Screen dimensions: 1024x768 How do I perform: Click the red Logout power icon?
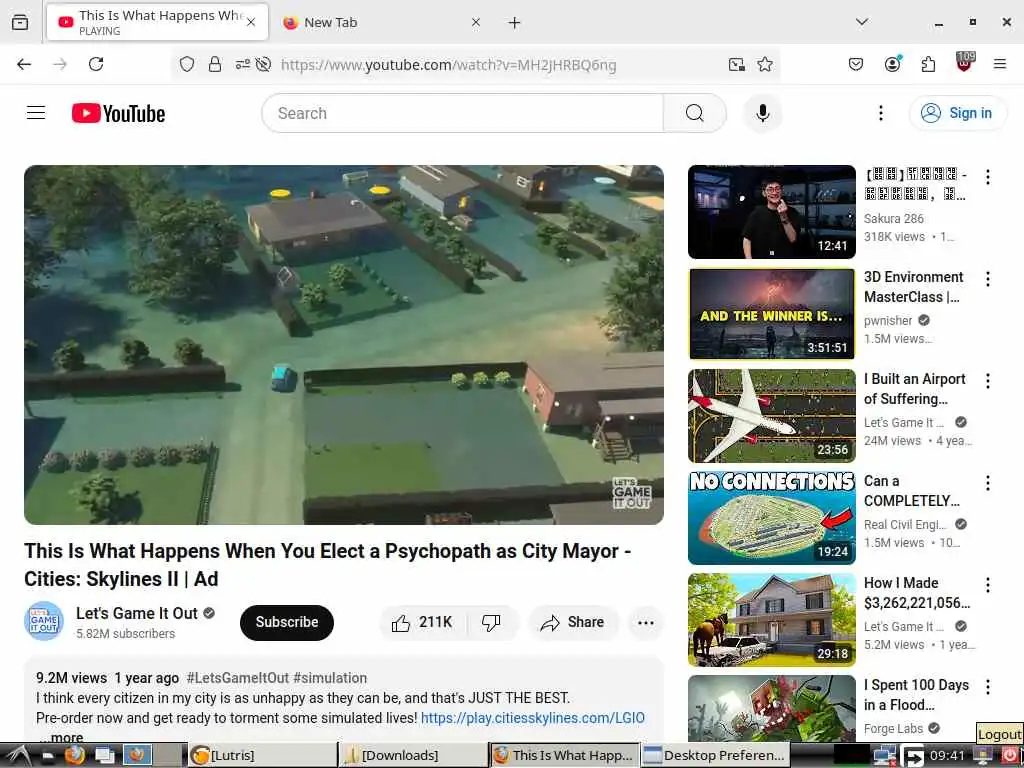1010,755
